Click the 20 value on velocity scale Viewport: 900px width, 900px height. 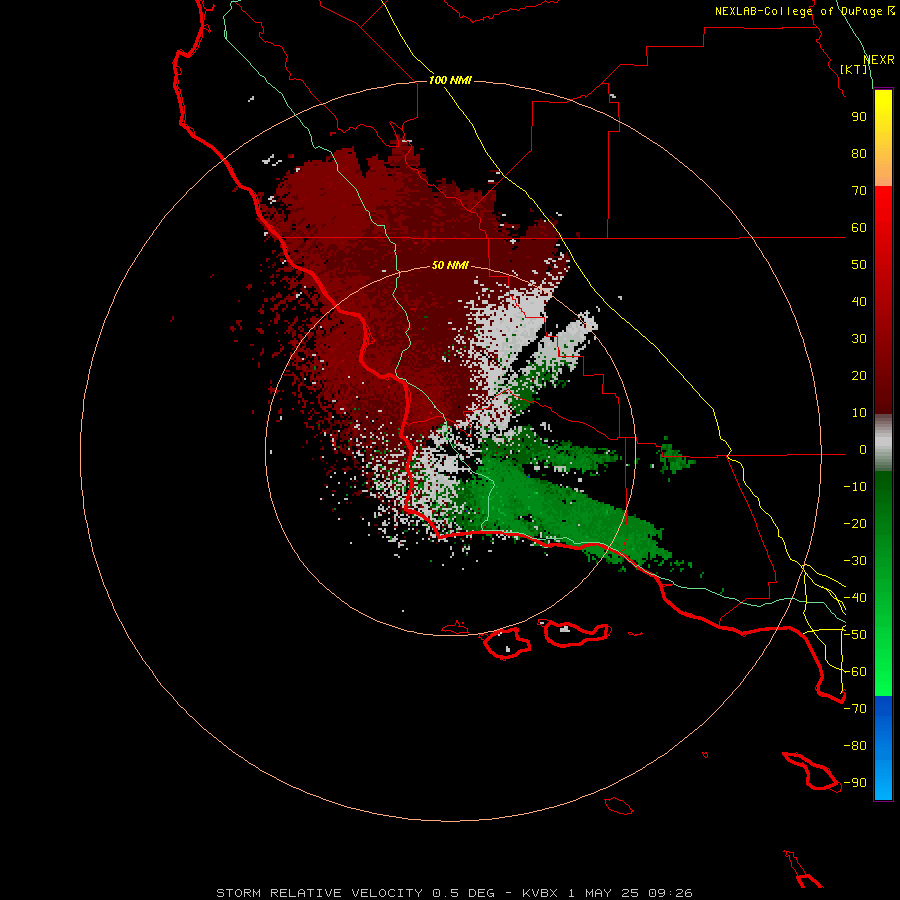pos(859,376)
